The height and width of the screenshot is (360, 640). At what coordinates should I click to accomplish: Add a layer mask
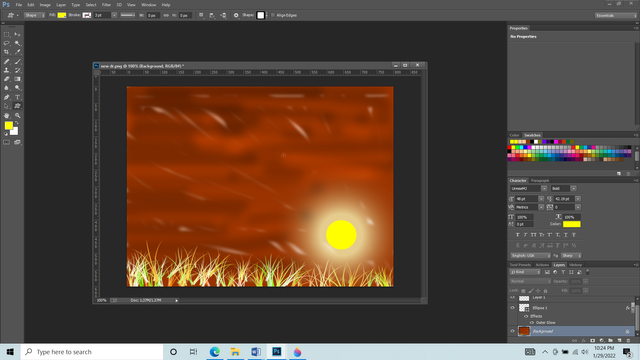click(x=592, y=340)
